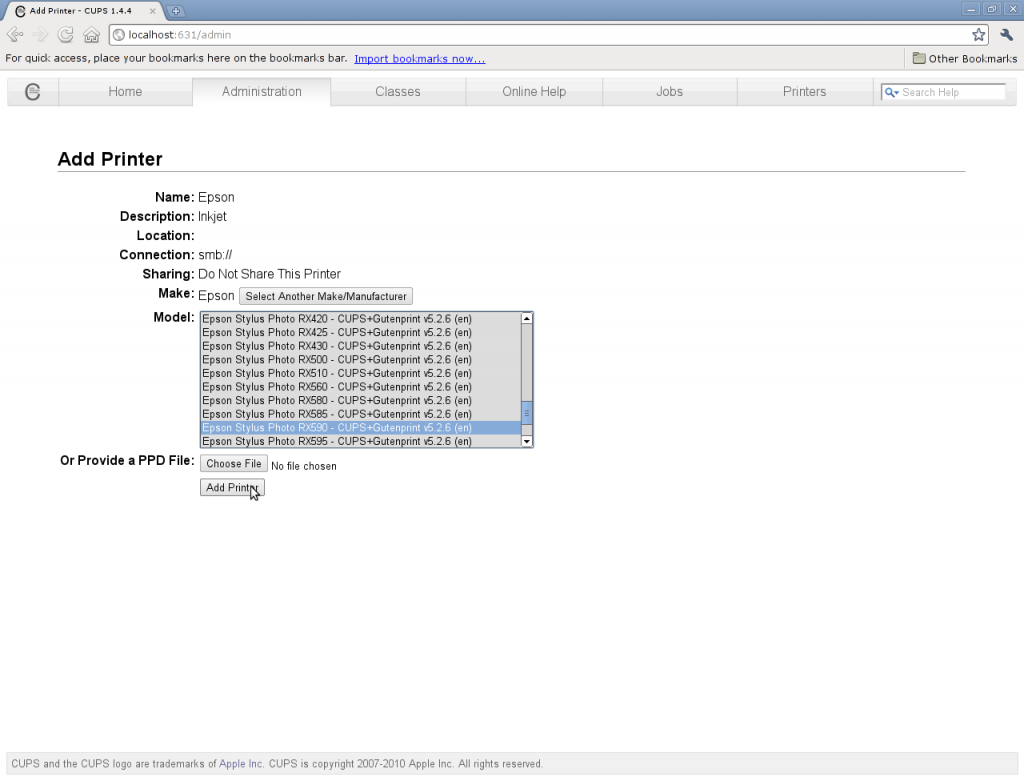Go to the browser home page icon
1024x781 pixels.
click(91, 35)
